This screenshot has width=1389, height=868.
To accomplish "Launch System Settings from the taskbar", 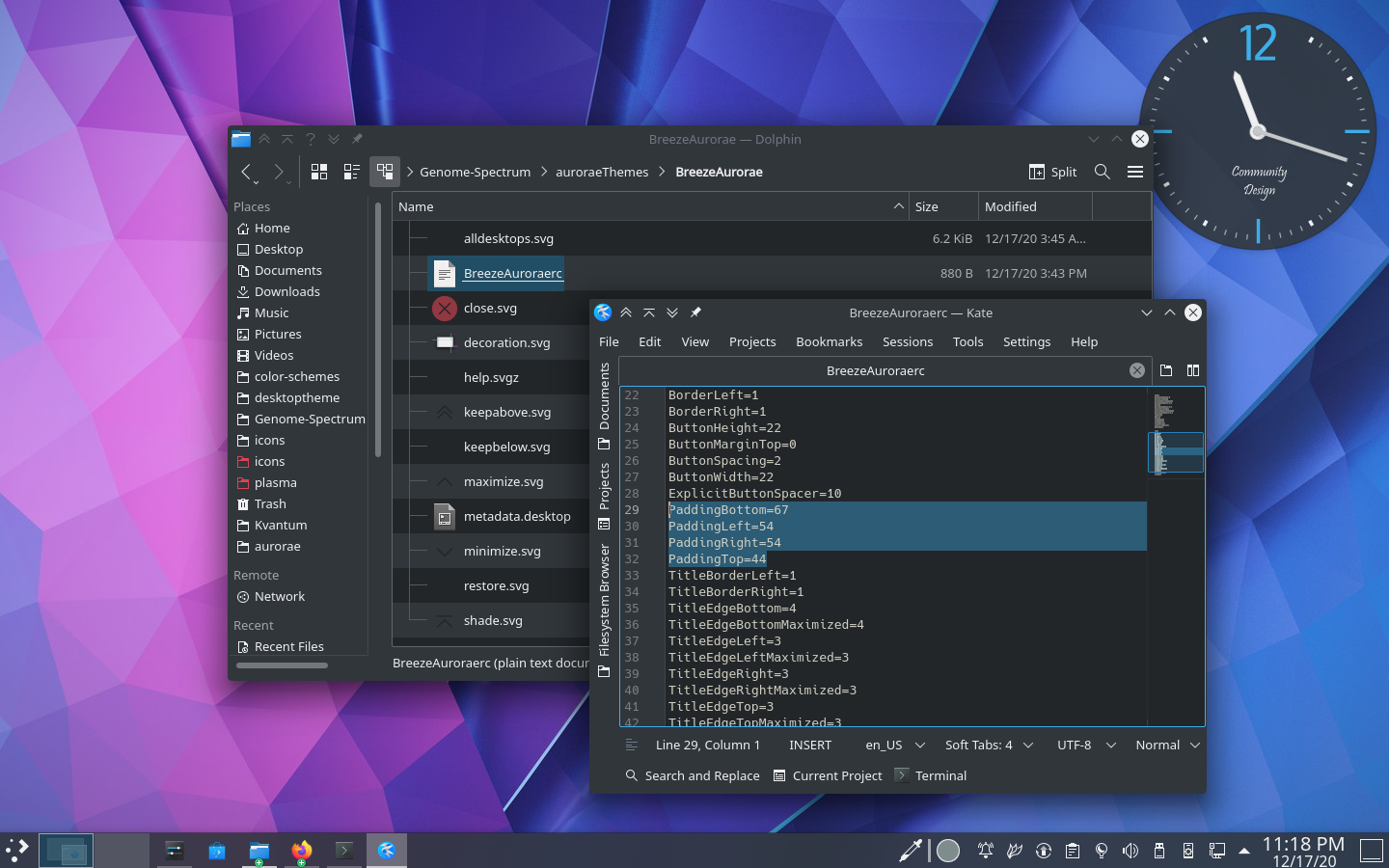I will [x=175, y=850].
